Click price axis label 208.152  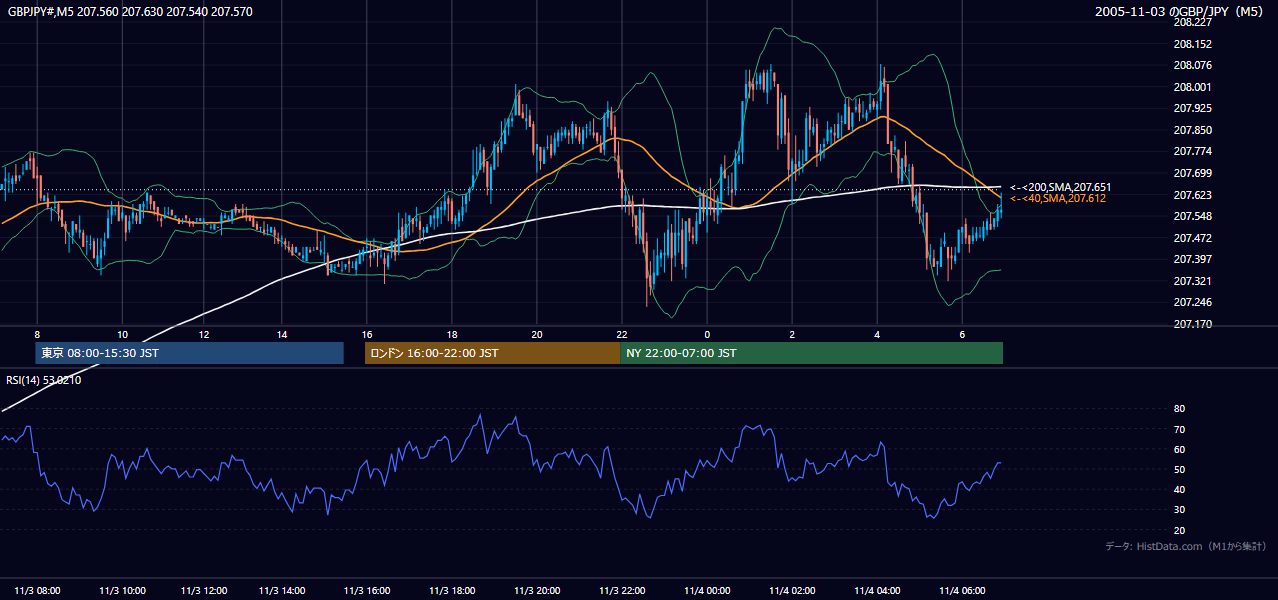[x=1192, y=44]
